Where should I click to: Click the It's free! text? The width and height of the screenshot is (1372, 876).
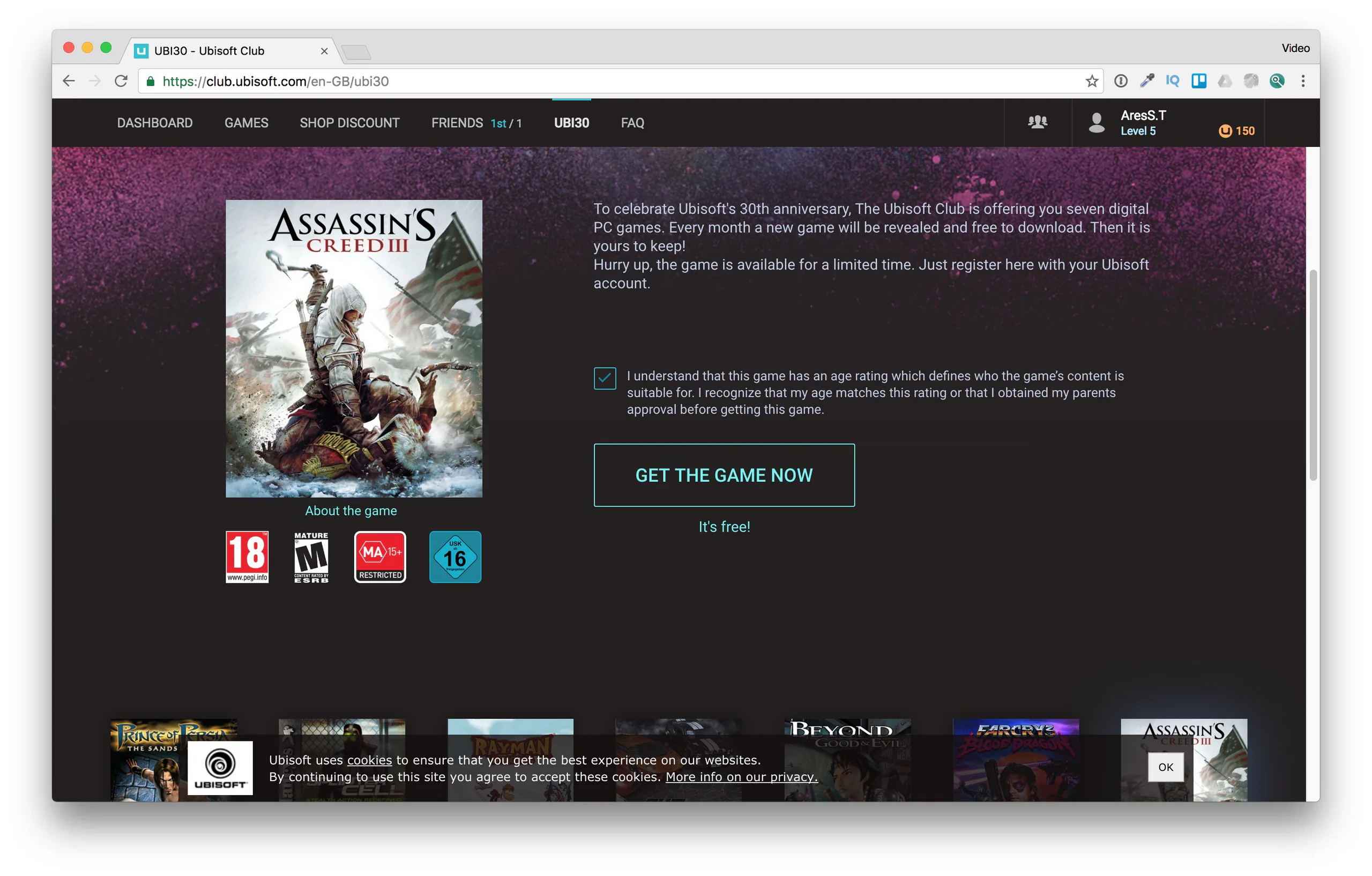pos(724,526)
